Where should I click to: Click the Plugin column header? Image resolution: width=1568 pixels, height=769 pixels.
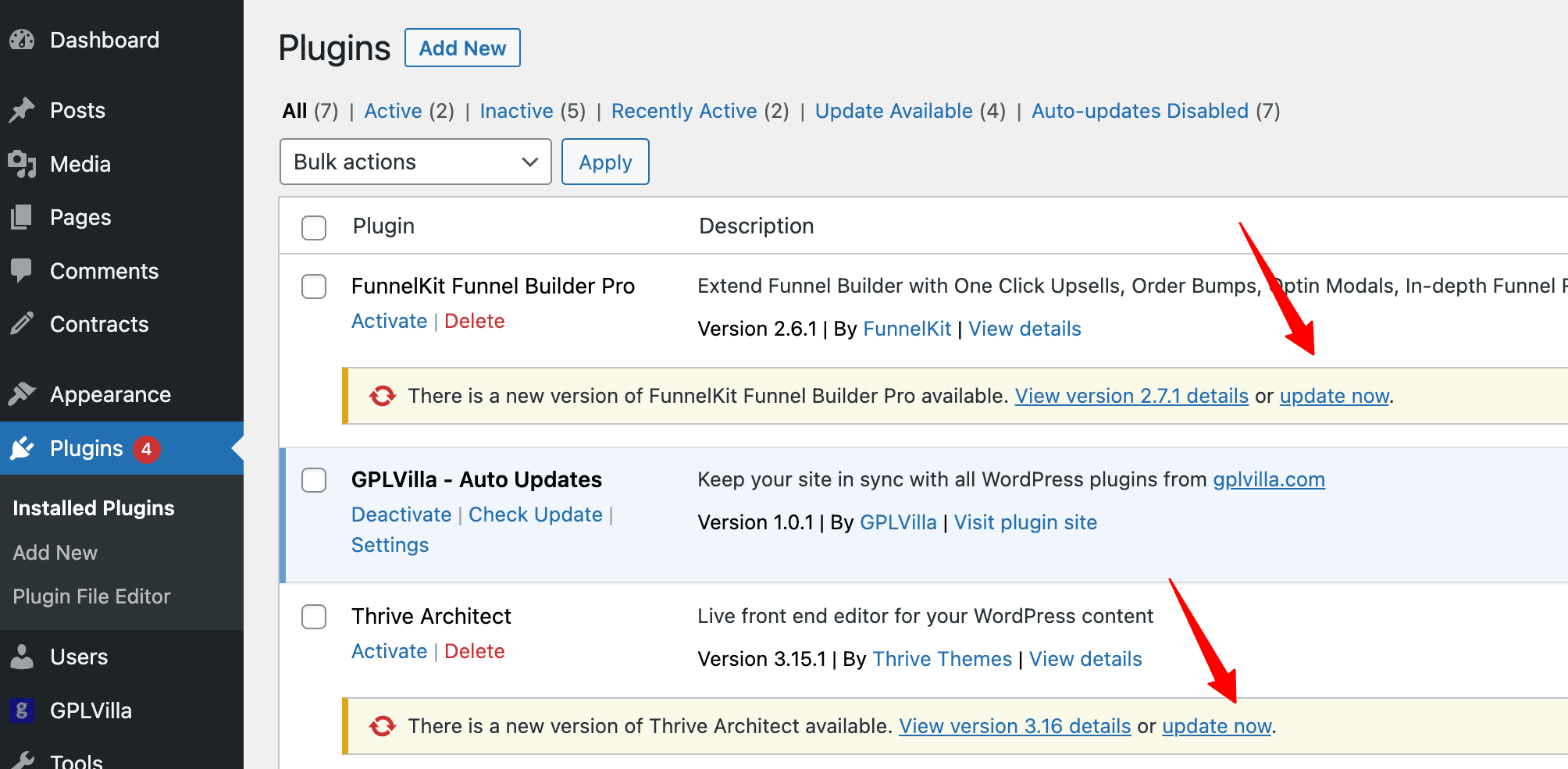(x=383, y=226)
